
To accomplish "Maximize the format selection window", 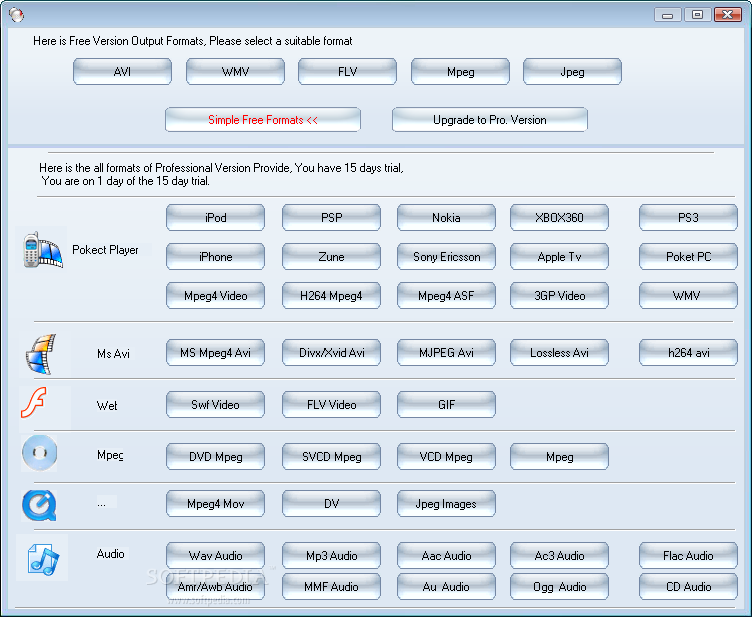I will pos(697,15).
